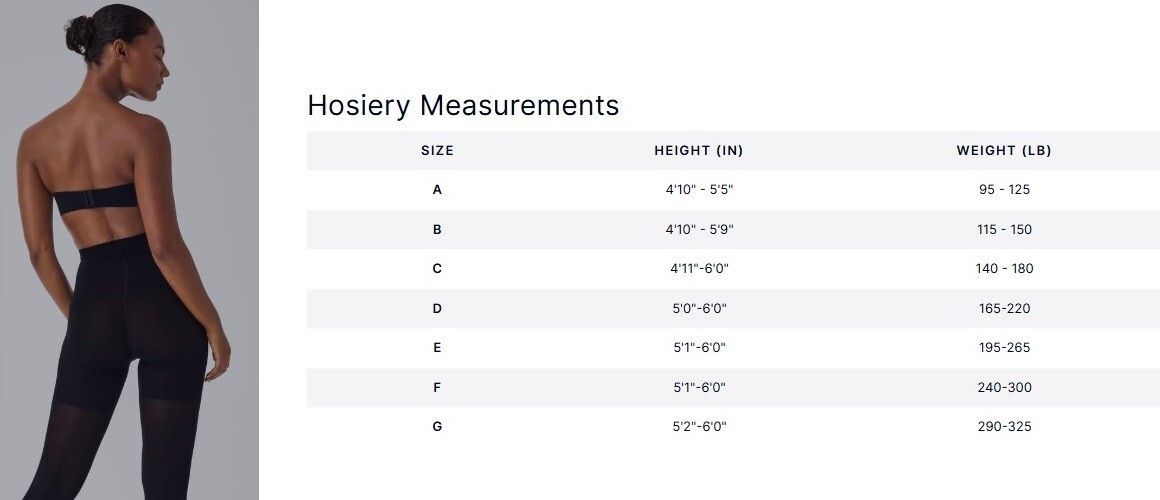Click the 4'11"-6'0" height cell
The height and width of the screenshot is (500, 1160).
coord(699,269)
